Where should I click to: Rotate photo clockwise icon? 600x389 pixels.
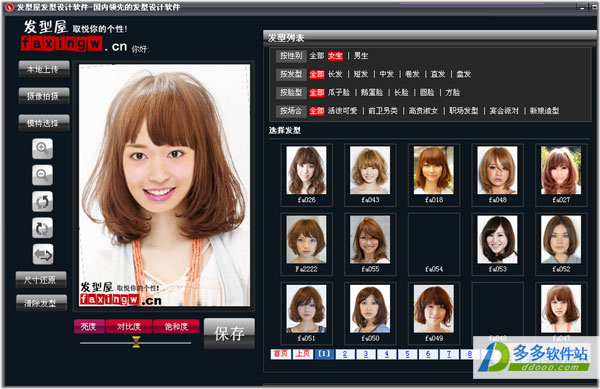[x=42, y=228]
